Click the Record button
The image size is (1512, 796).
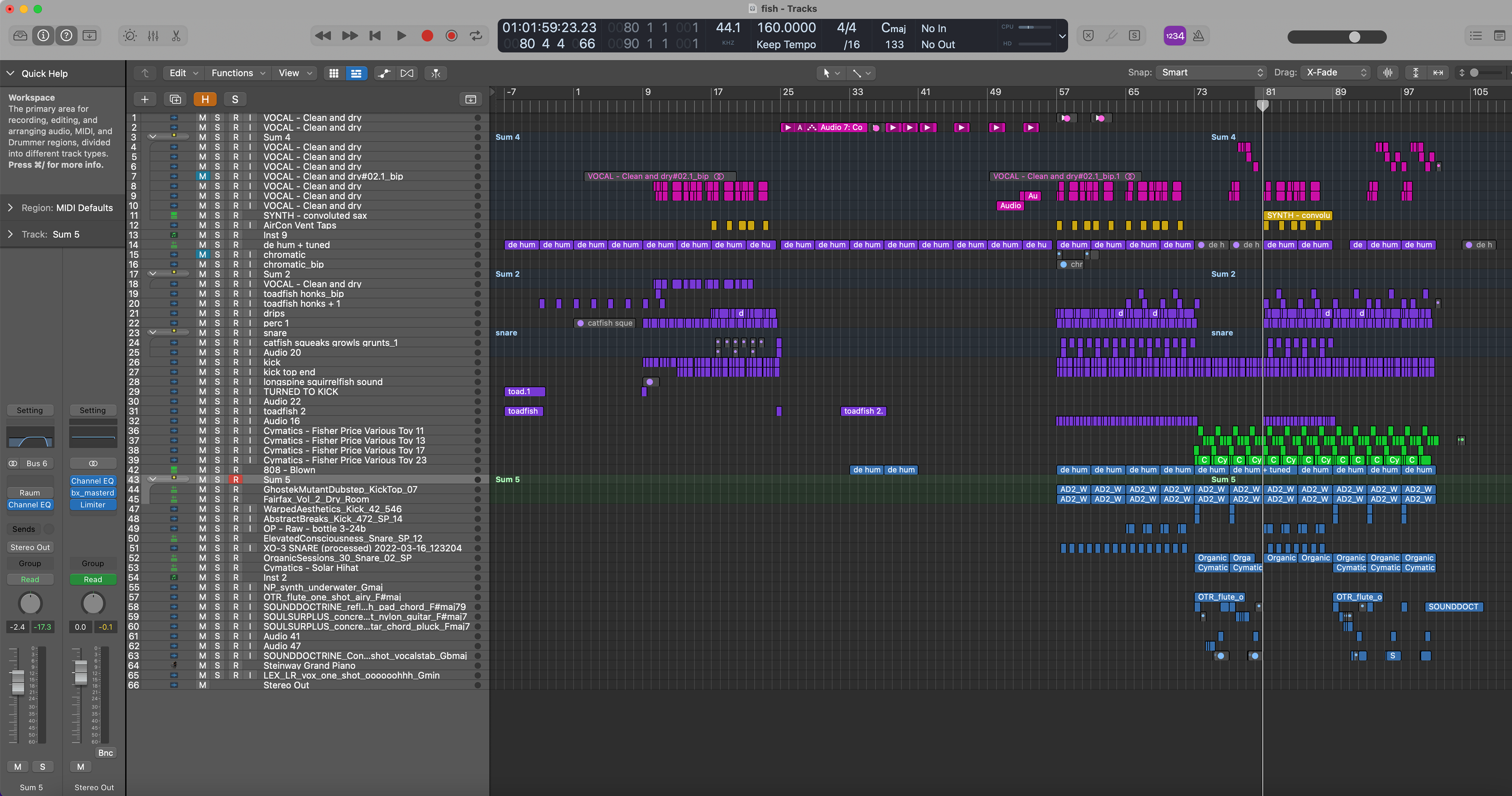pyautogui.click(x=427, y=36)
